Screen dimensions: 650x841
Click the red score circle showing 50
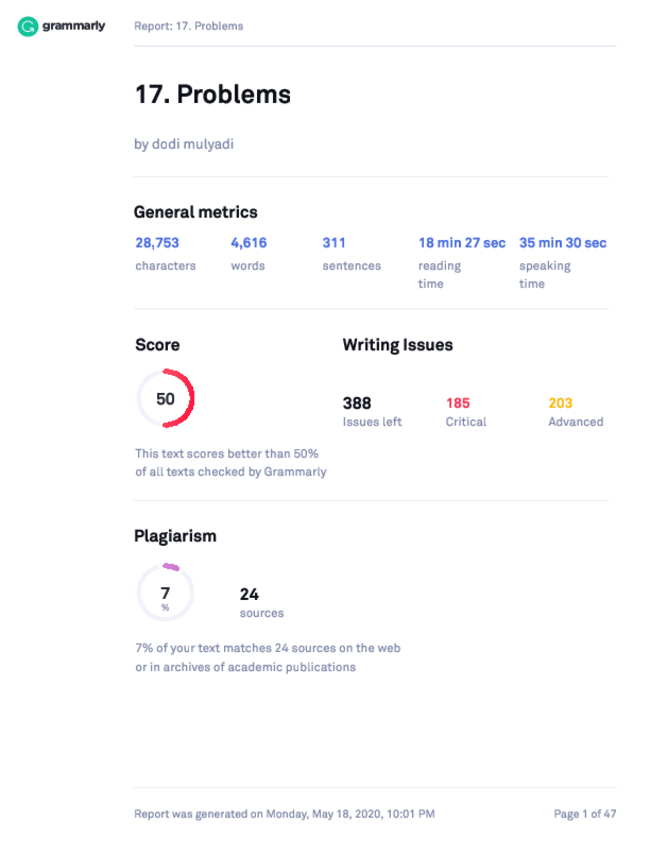[165, 398]
